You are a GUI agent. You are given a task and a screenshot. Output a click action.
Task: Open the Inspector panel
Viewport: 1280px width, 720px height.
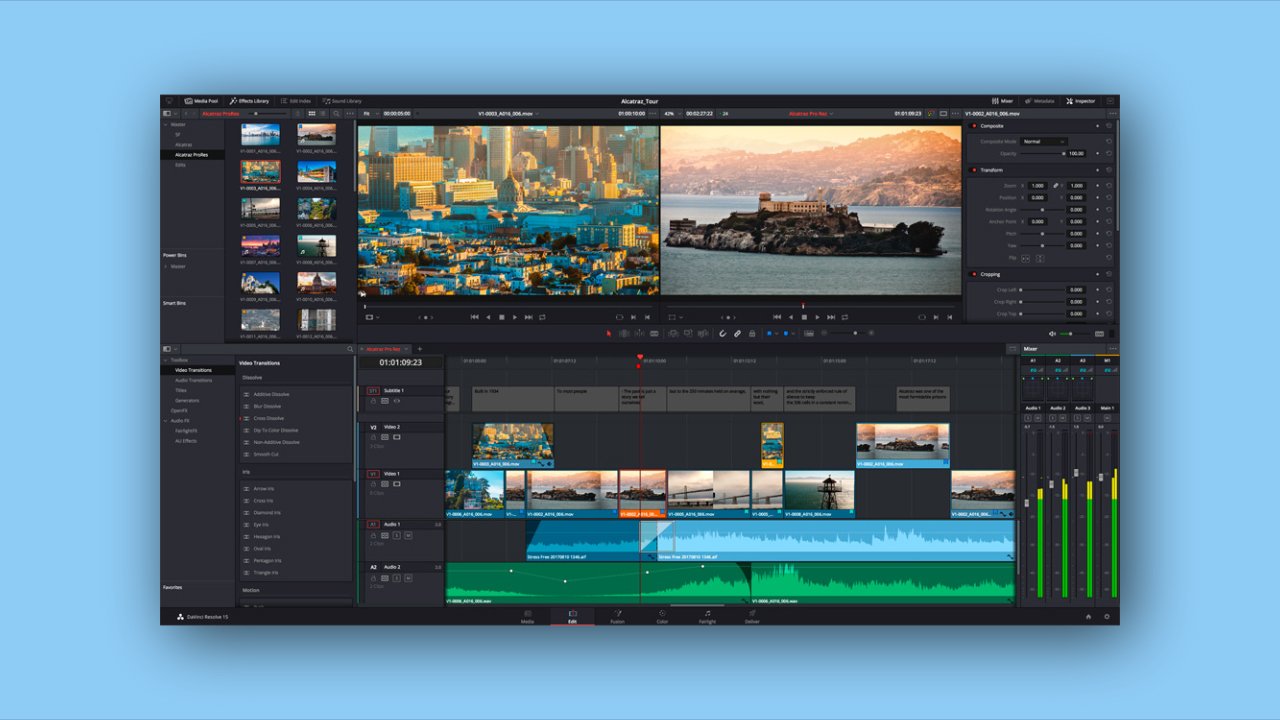1078,100
